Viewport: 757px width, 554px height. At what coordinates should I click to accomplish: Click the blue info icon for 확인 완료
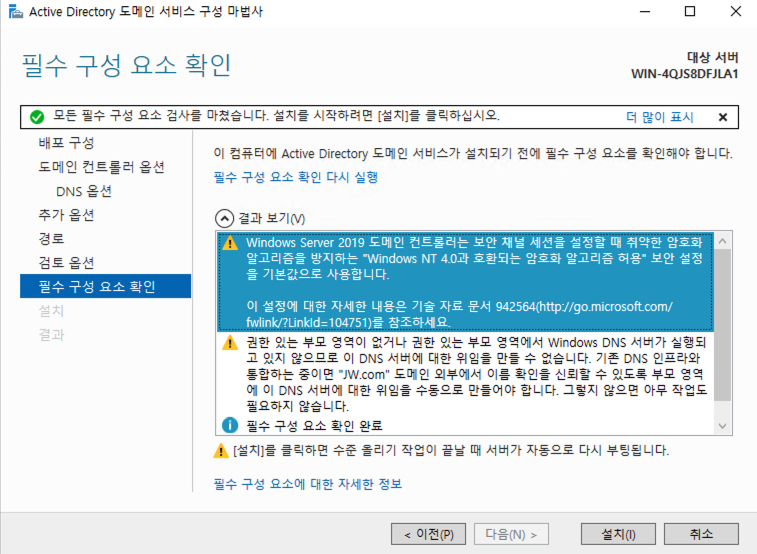[230, 425]
